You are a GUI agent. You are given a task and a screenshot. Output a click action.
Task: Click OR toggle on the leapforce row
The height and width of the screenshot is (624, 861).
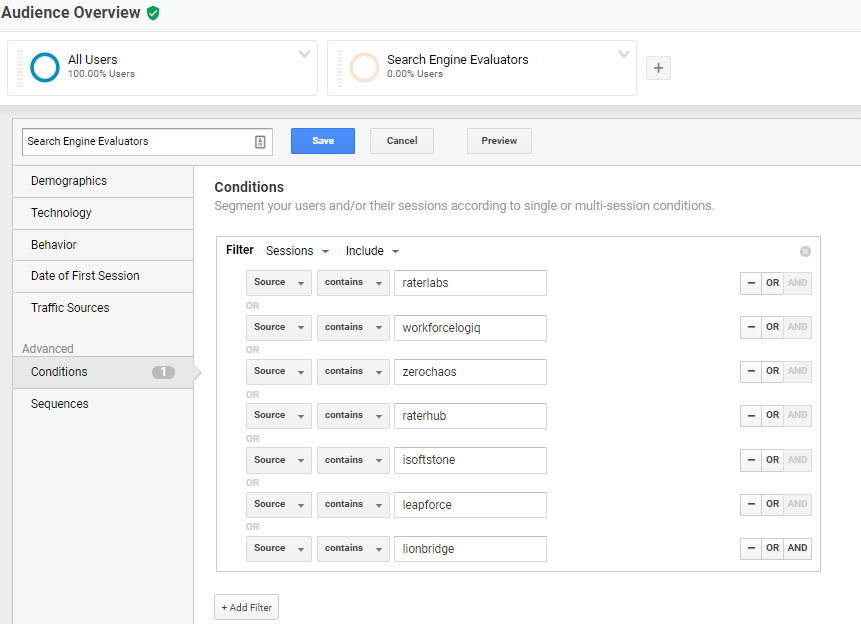click(x=772, y=504)
